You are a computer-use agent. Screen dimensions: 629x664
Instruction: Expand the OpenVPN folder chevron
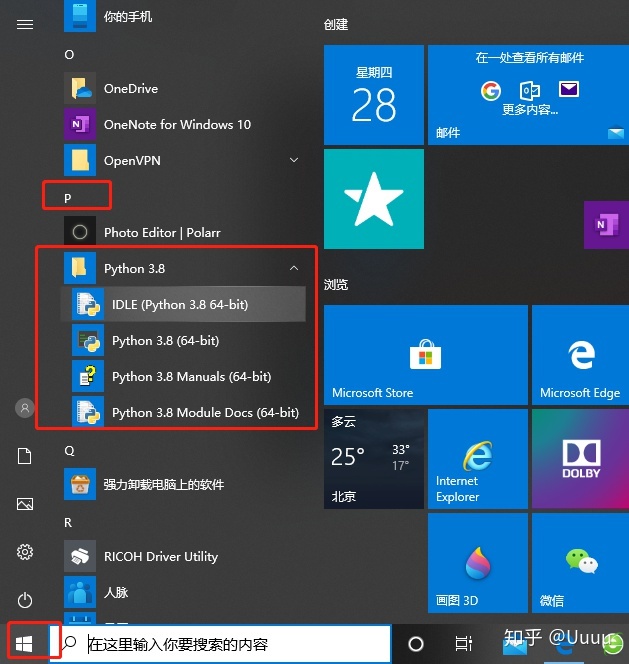click(x=294, y=160)
